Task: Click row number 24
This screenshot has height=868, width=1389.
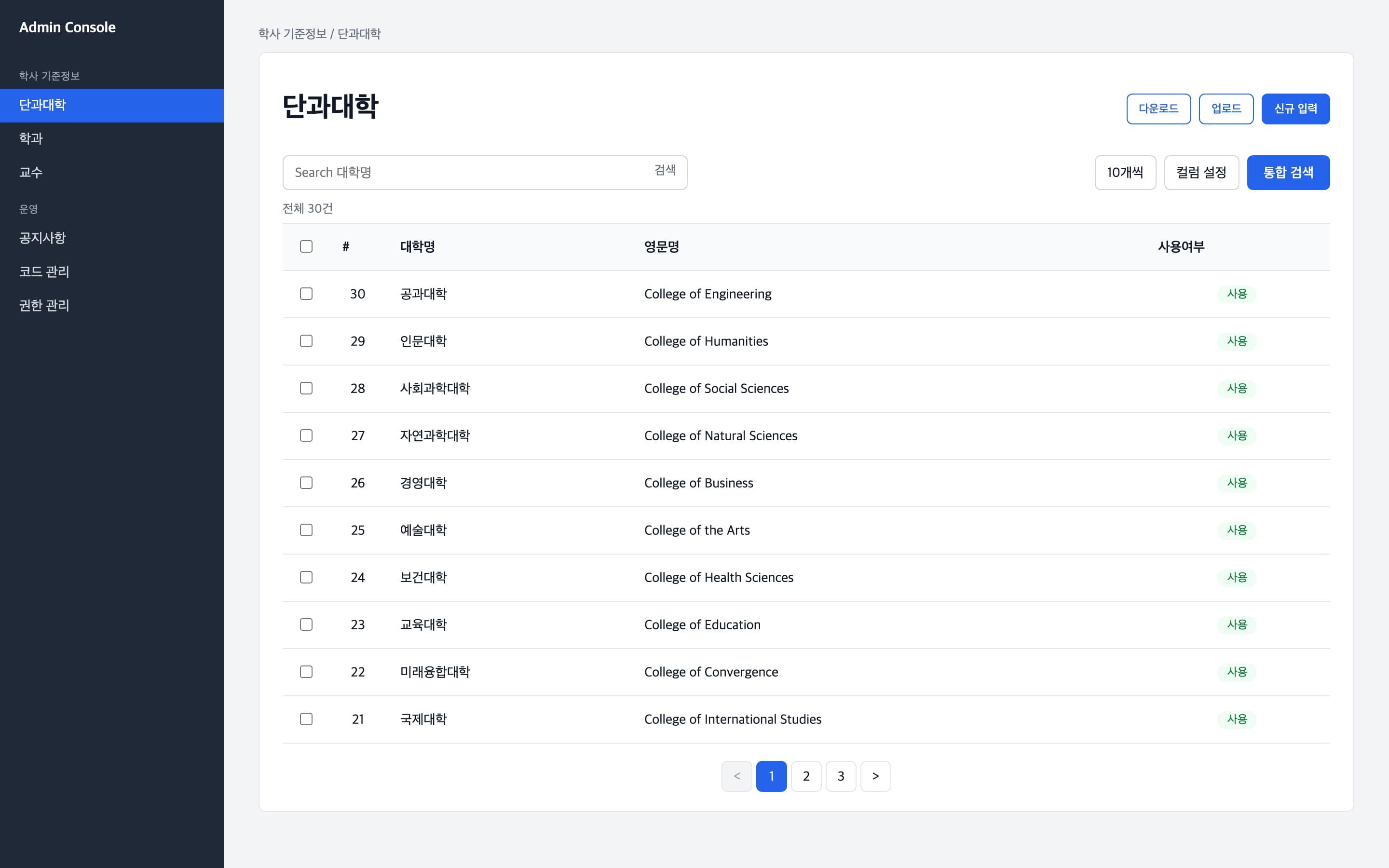Action: (357, 577)
